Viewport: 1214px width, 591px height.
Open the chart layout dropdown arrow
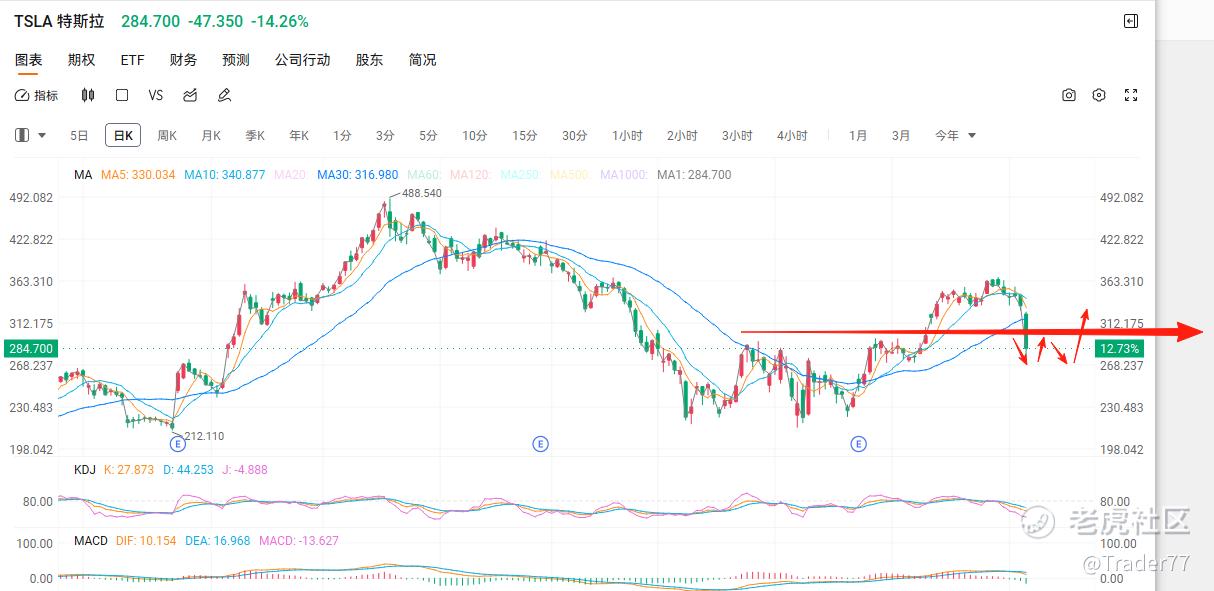click(42, 135)
